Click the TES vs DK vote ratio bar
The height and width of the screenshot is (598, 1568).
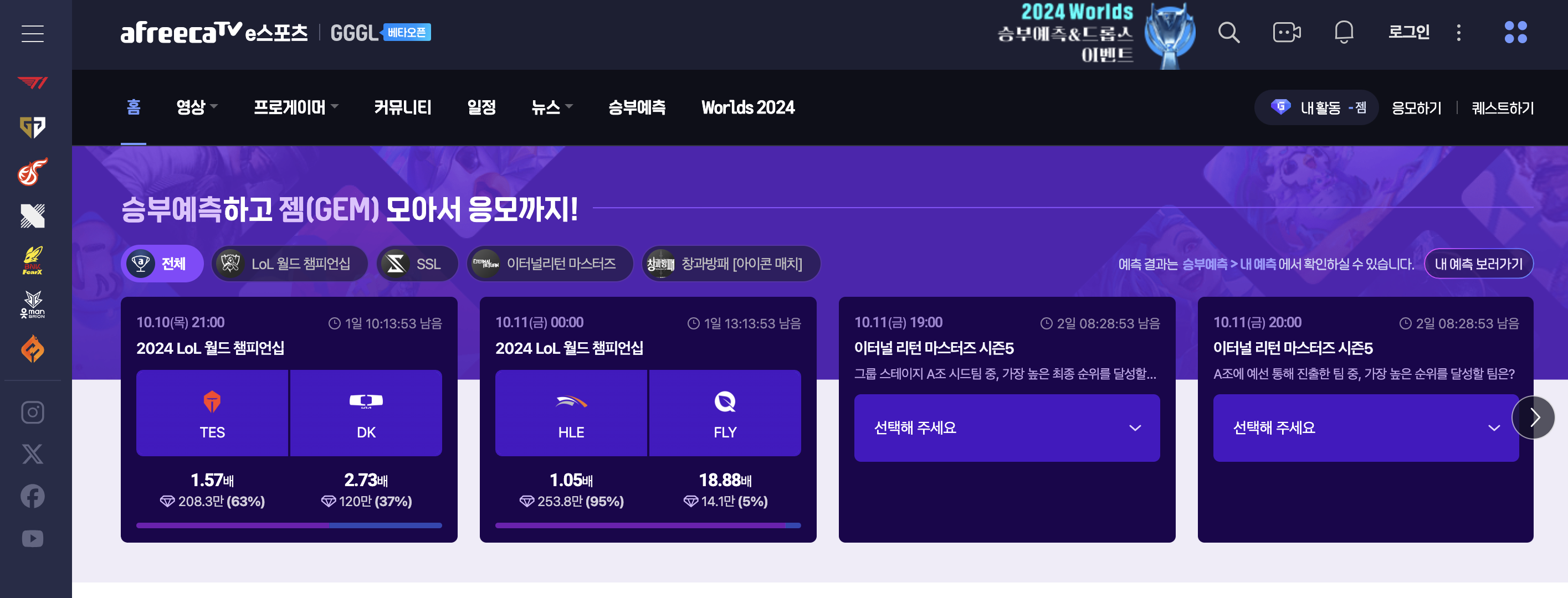[x=289, y=525]
